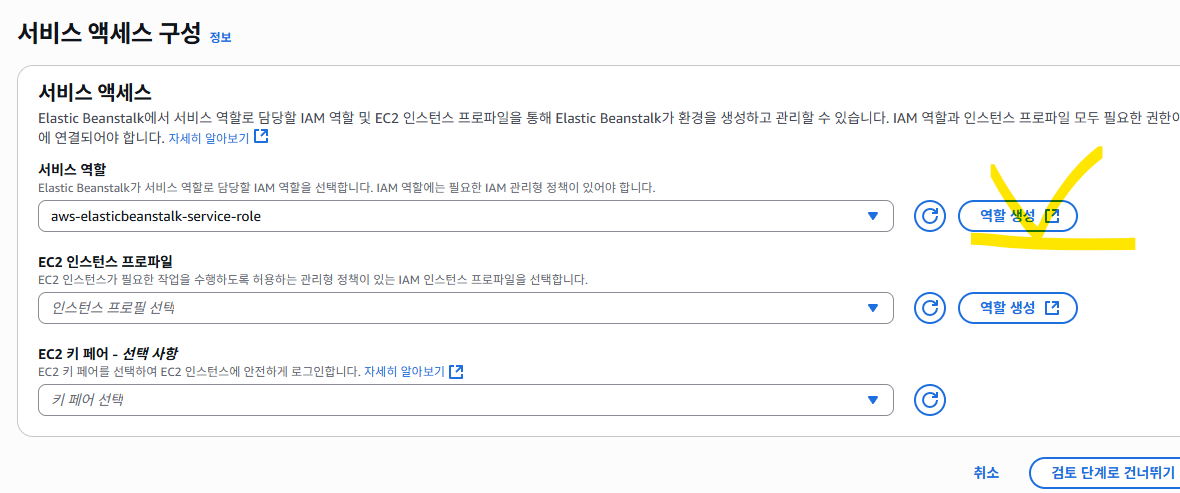Click external-link icon after EC2 키 페어 자세히 알아보기
Image resolution: width=1180 pixels, height=493 pixels.
456,372
